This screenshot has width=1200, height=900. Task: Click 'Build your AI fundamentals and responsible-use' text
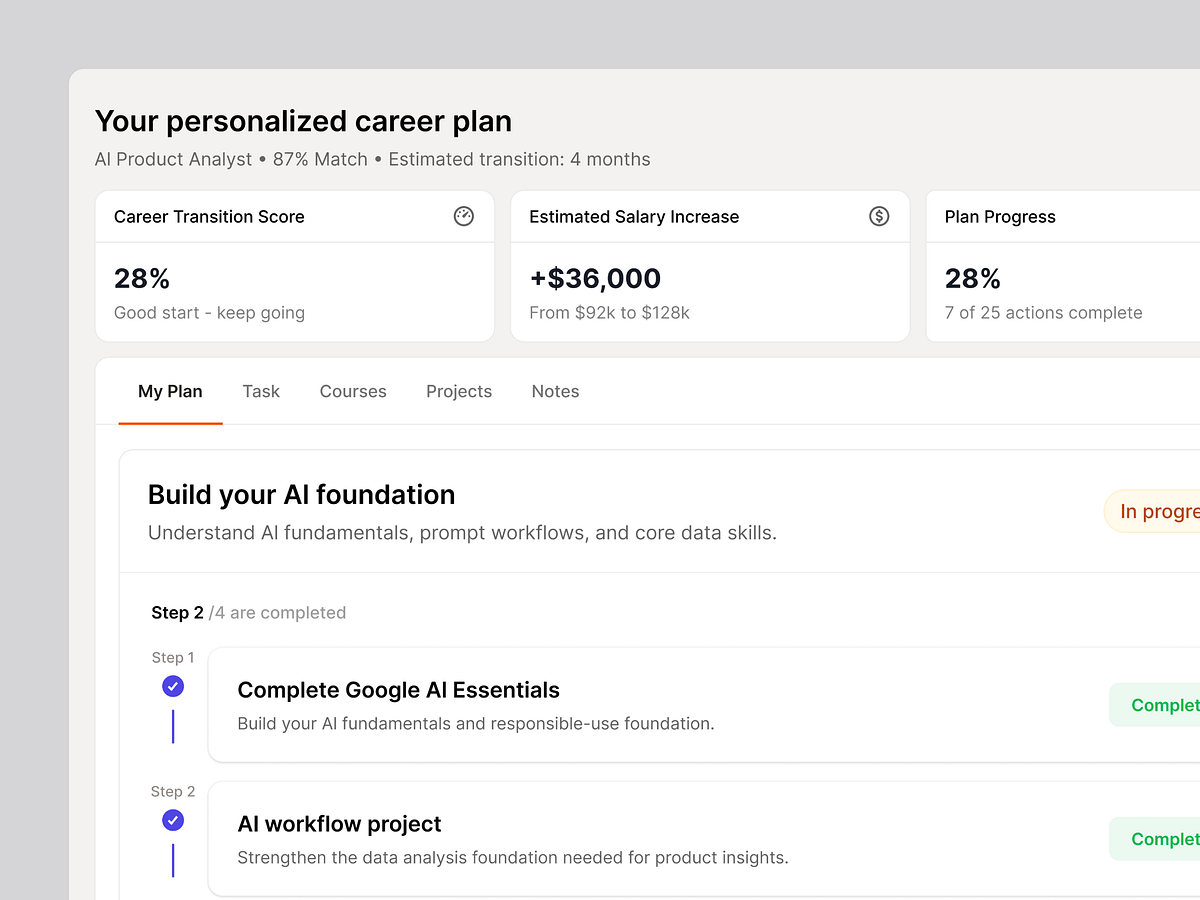click(476, 723)
